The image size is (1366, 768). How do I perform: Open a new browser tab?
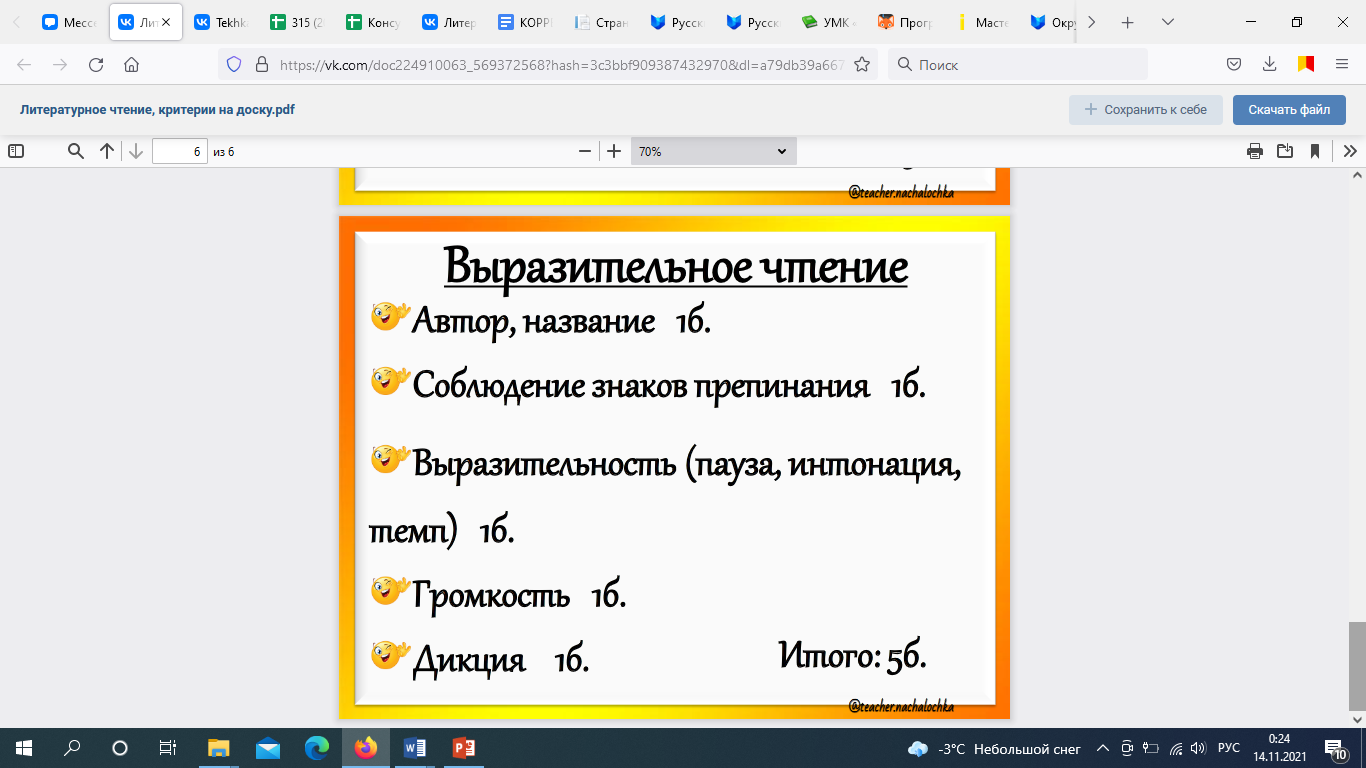click(x=1128, y=22)
